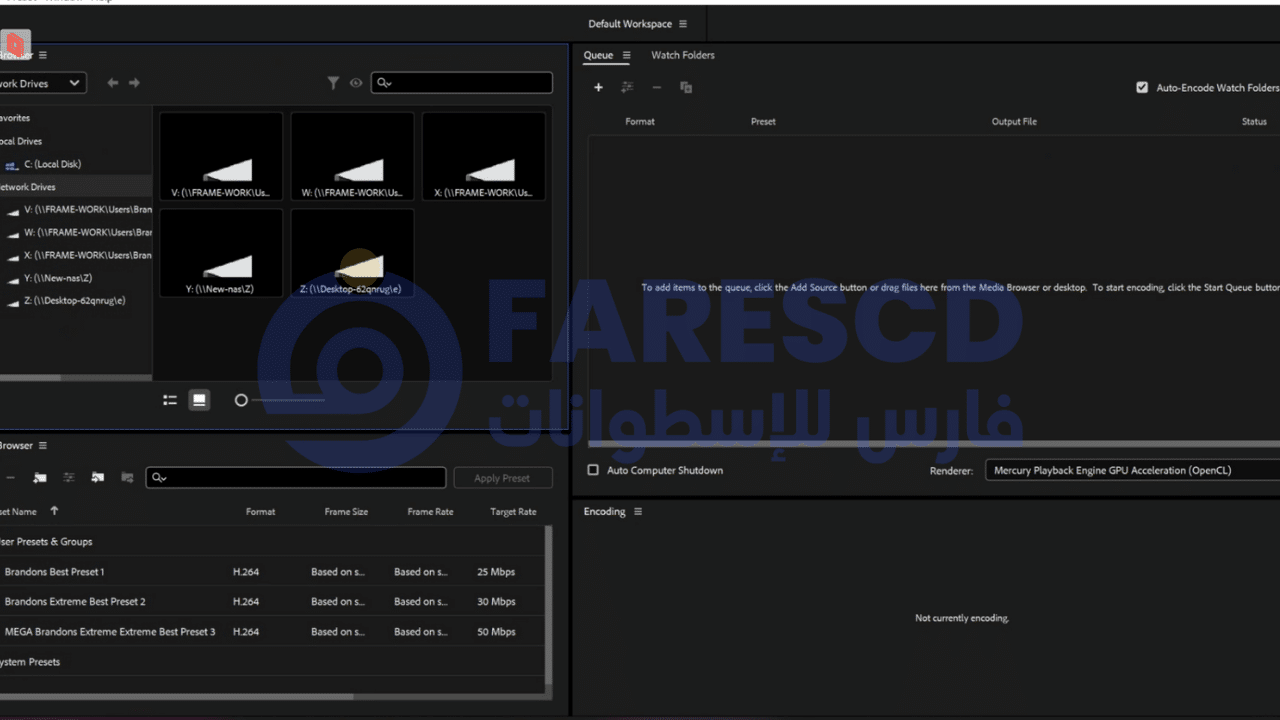Click the Duplicate icon in Queue toolbar
The width and height of the screenshot is (1280, 720).
tap(686, 88)
